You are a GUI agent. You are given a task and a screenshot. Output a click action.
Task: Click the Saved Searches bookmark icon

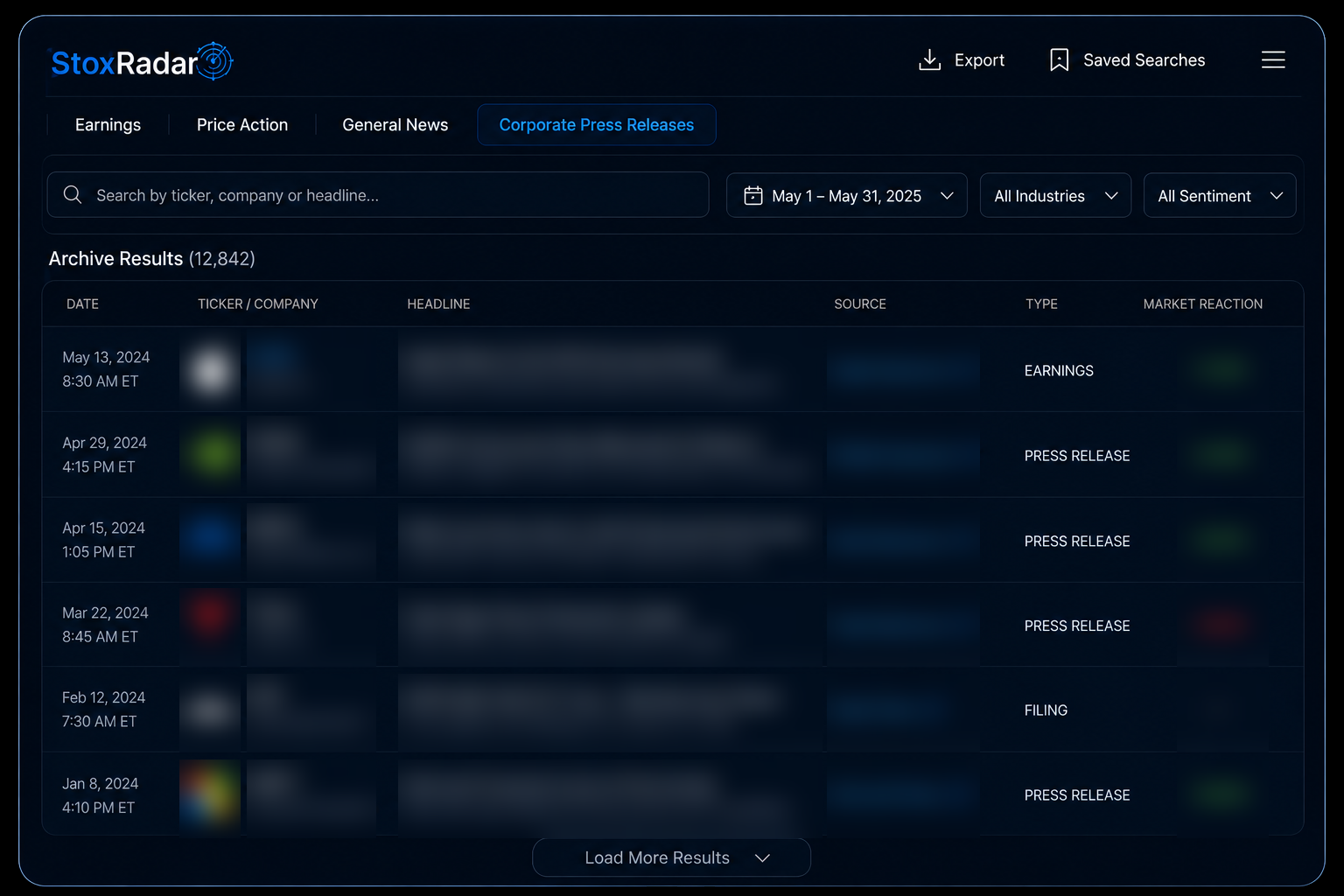[1059, 59]
